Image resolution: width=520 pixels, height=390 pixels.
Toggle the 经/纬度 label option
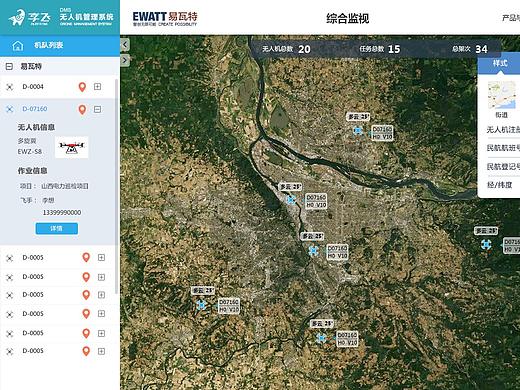click(x=499, y=184)
